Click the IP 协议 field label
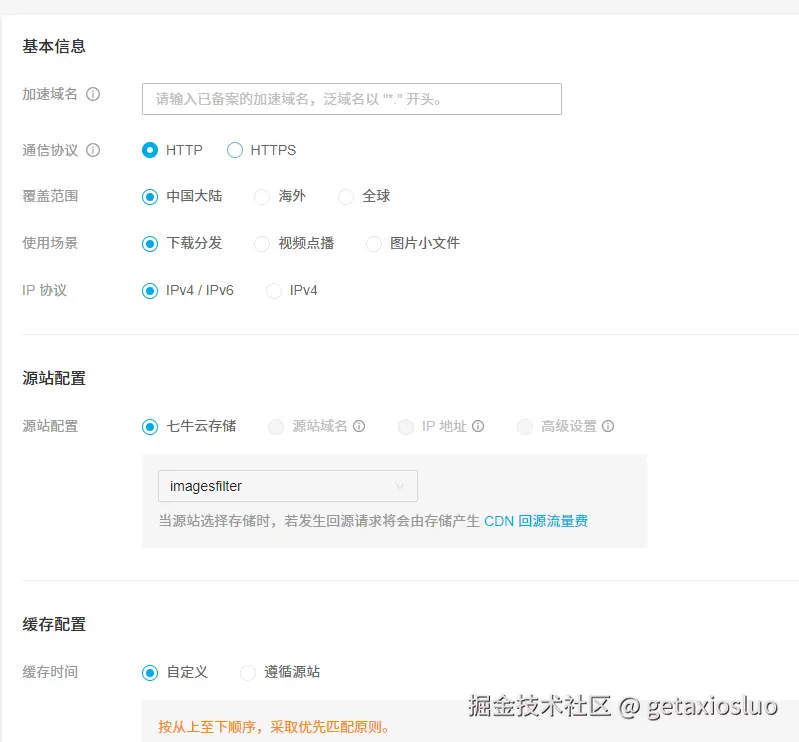The width and height of the screenshot is (799, 742). 44,290
